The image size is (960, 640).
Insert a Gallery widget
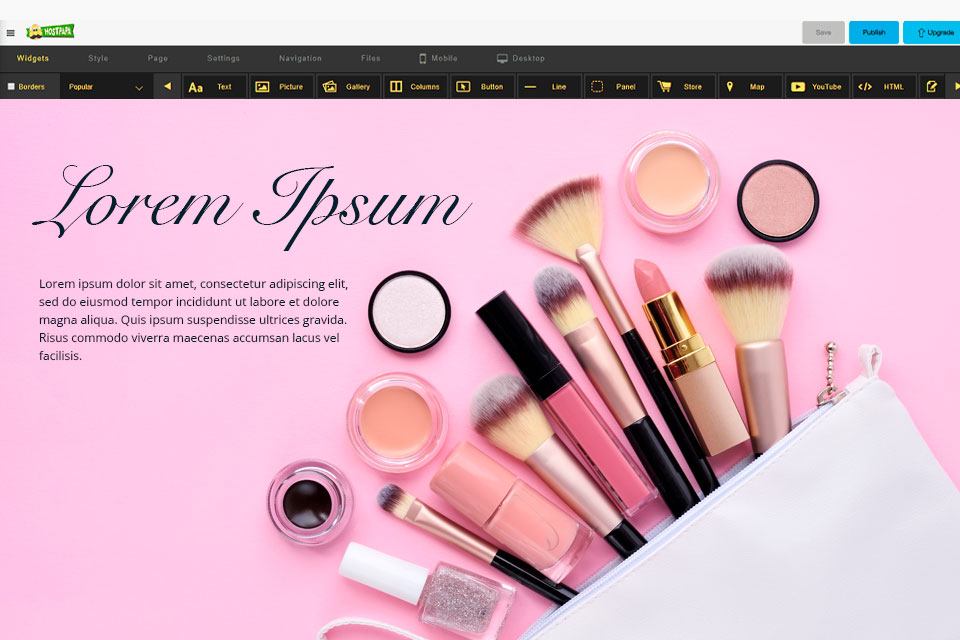pos(347,87)
